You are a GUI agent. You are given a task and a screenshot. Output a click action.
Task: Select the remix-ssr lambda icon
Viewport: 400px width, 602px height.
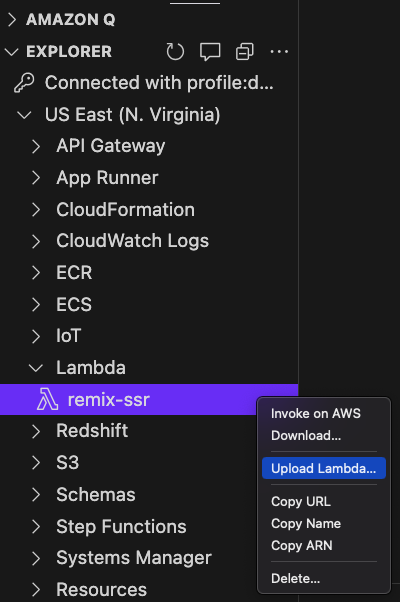point(47,399)
